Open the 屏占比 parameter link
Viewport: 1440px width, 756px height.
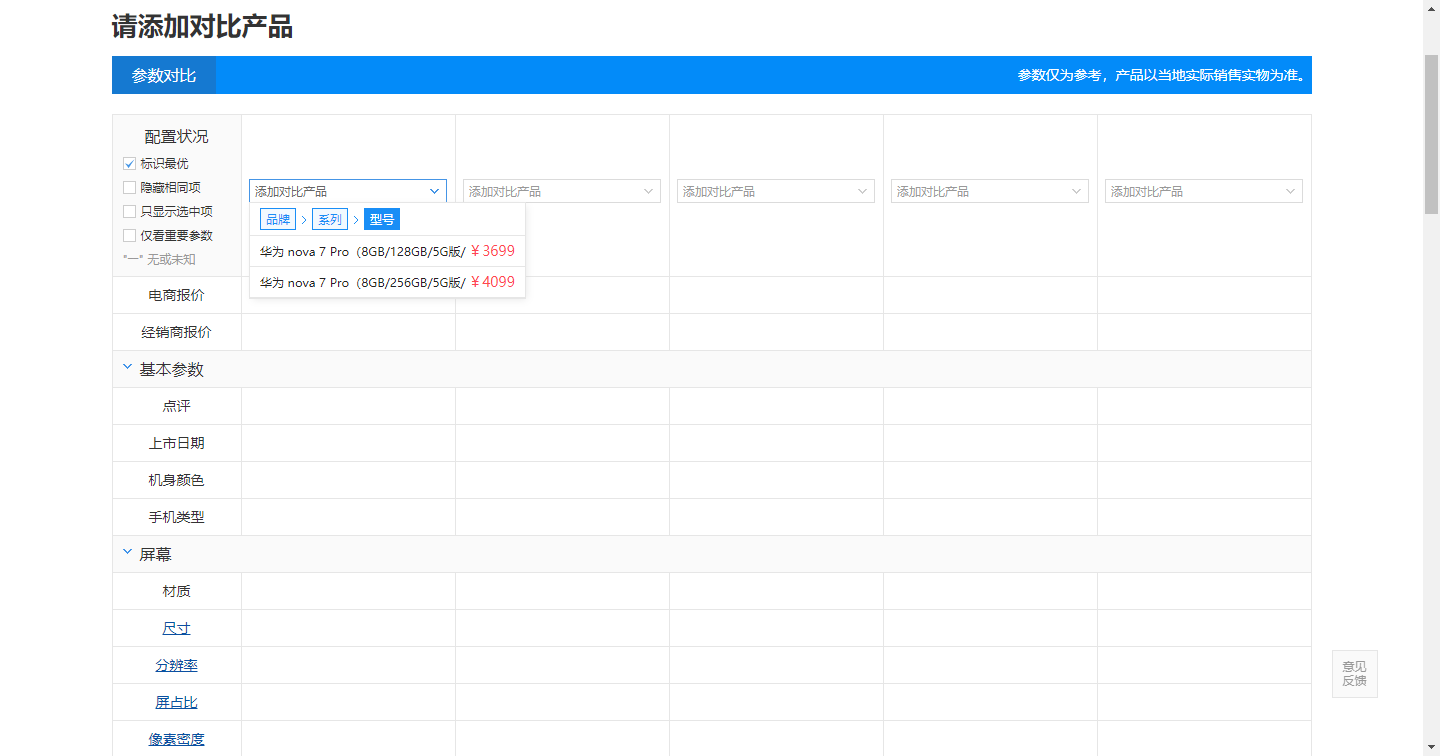coord(177,702)
